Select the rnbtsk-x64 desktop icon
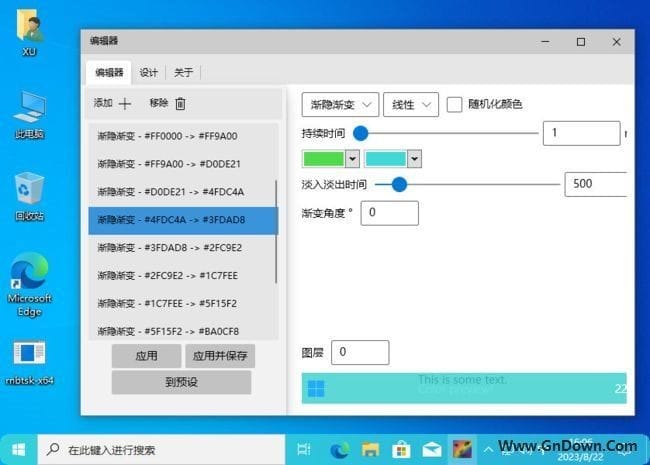This screenshot has width=650, height=465. coord(29,363)
